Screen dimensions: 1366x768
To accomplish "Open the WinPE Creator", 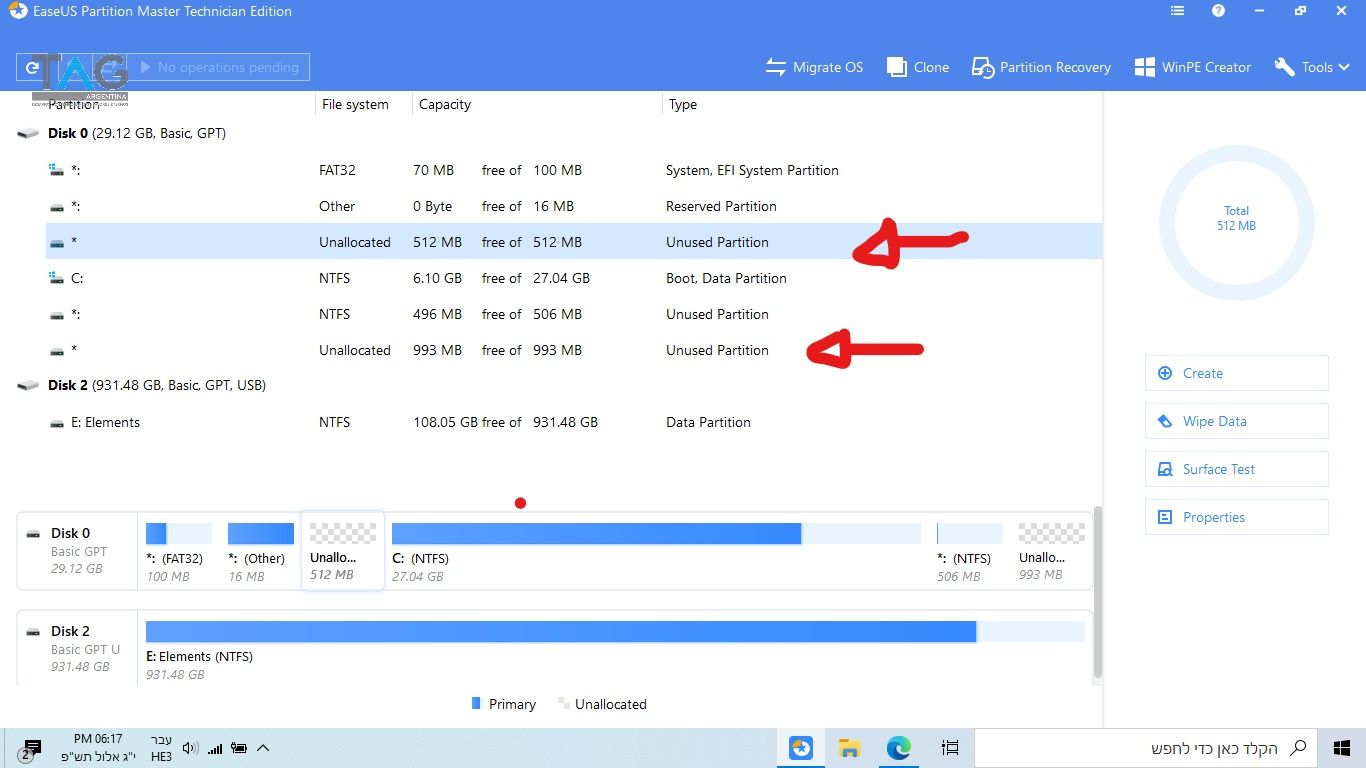I will (1192, 67).
